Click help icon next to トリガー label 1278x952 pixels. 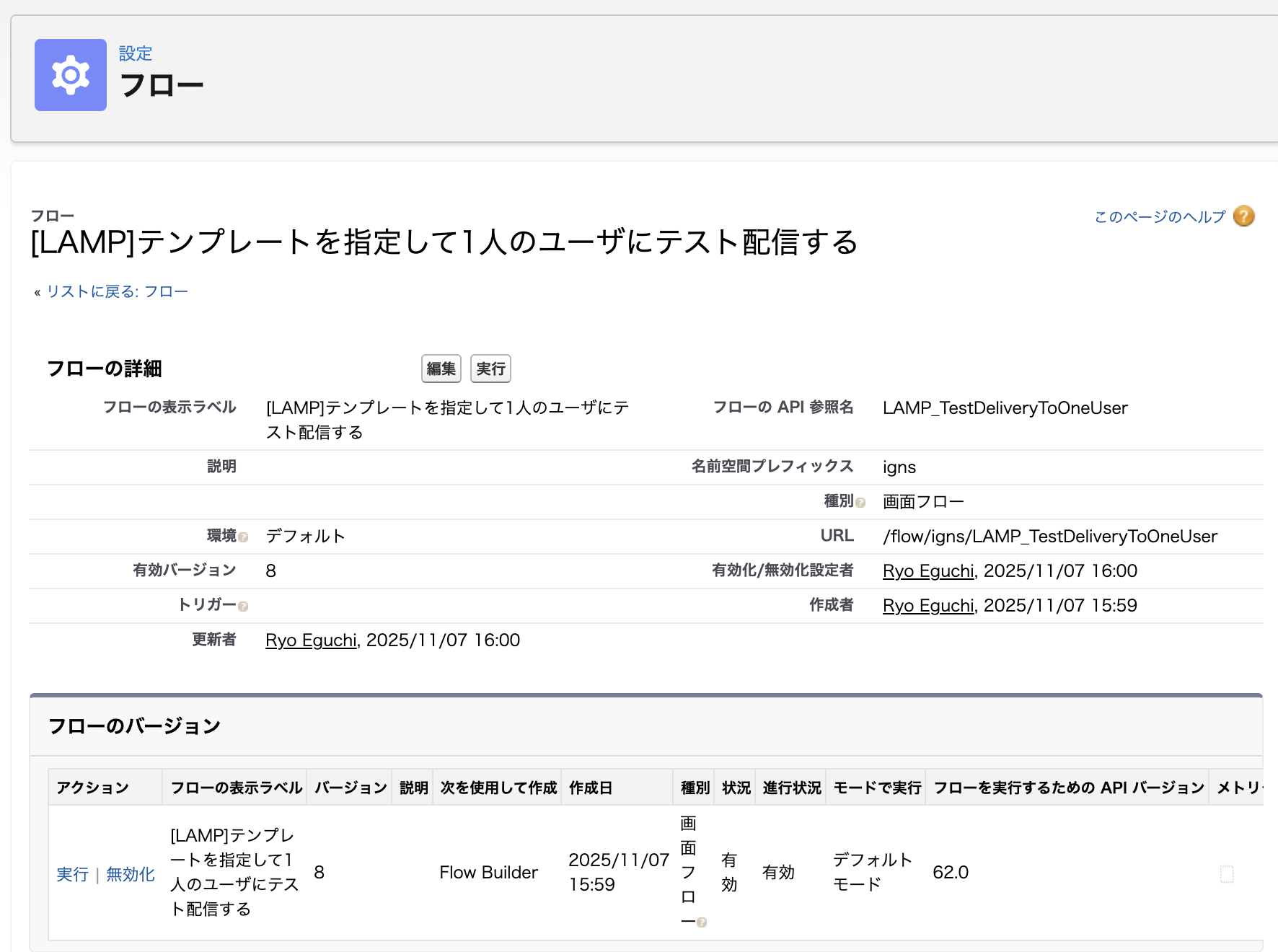[x=243, y=607]
